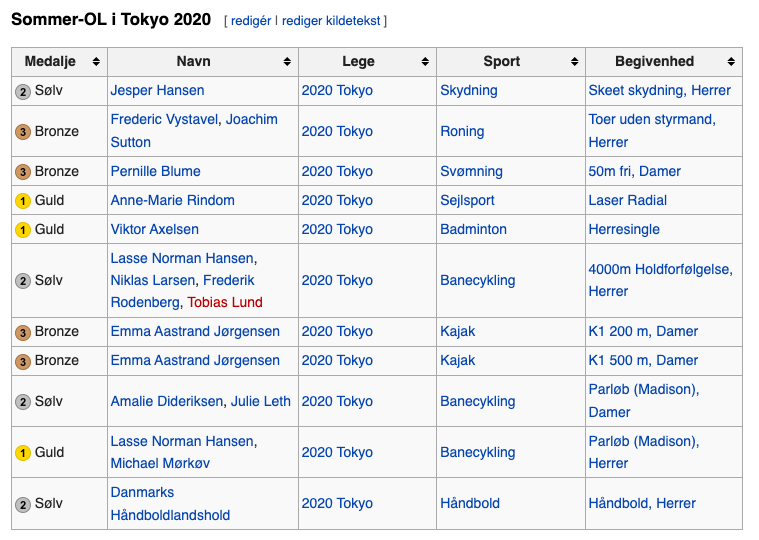759x540 pixels.
Task: Sort table by Medalje column arrows
Action: point(96,61)
